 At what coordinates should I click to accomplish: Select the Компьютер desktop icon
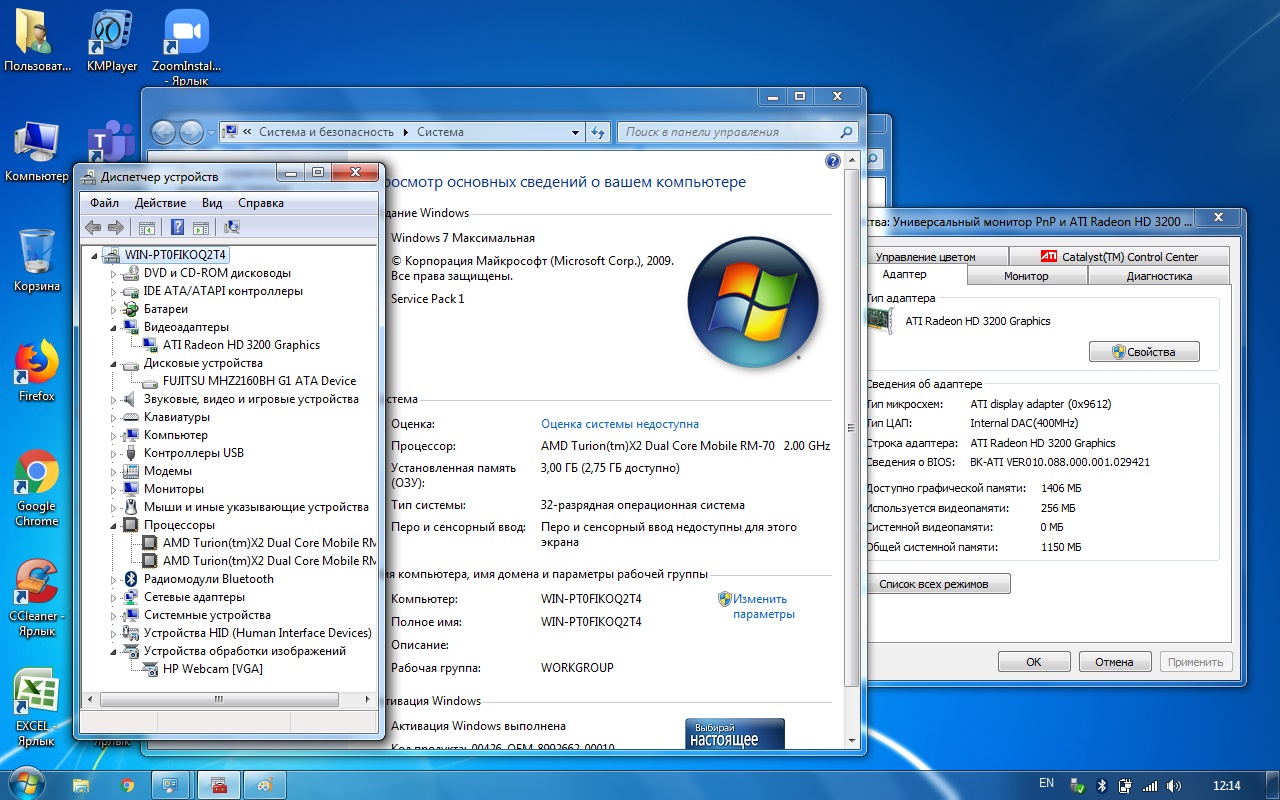coord(37,152)
